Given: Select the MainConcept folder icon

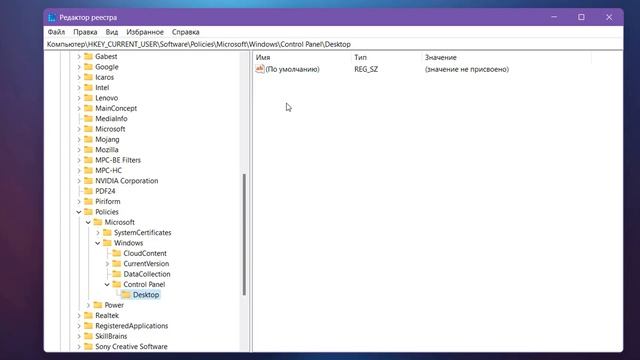Looking at the screenshot, I should click(x=88, y=108).
